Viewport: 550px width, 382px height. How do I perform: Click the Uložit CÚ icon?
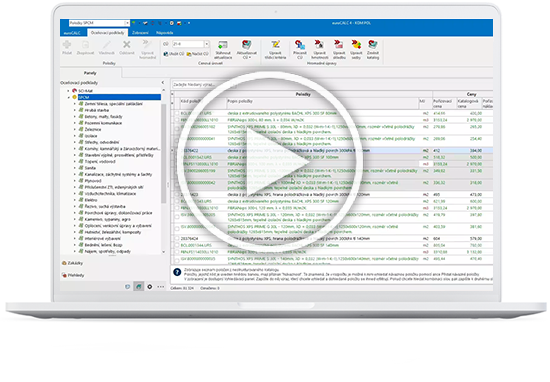[174, 54]
